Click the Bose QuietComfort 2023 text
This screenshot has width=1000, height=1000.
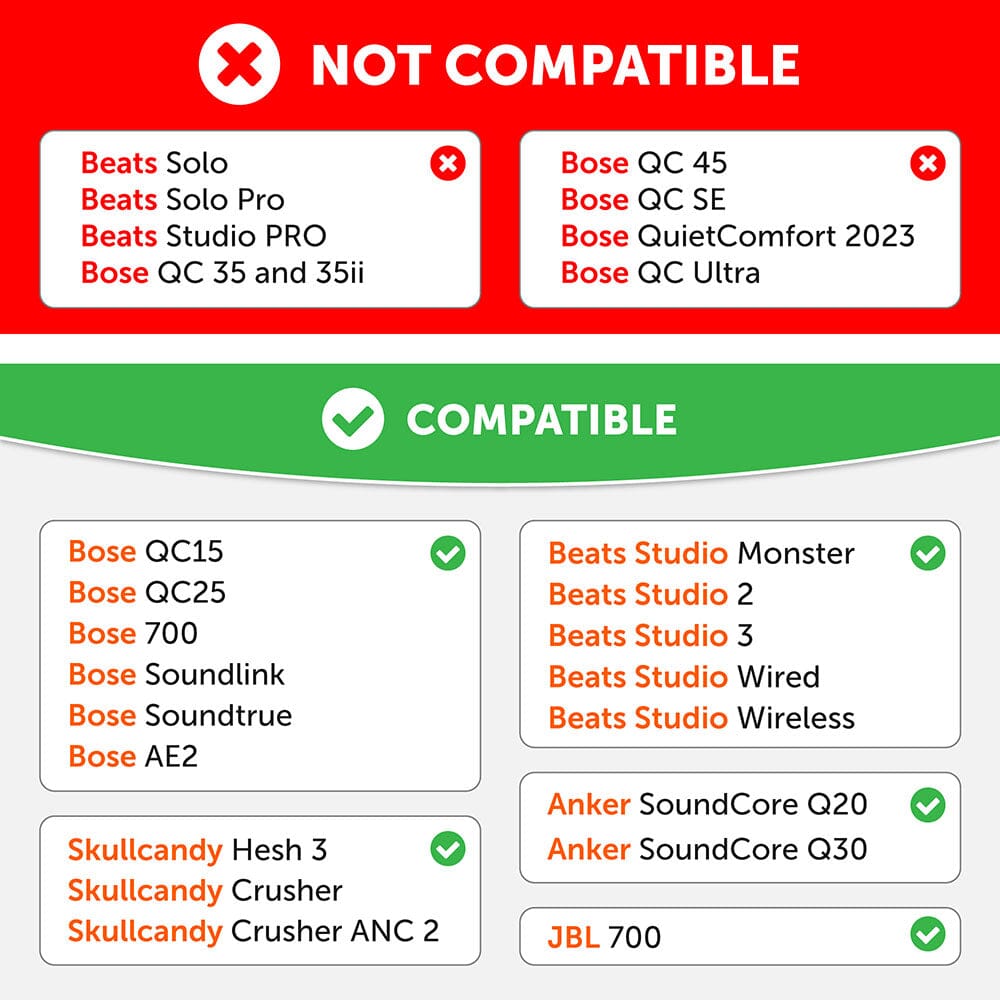coord(737,236)
